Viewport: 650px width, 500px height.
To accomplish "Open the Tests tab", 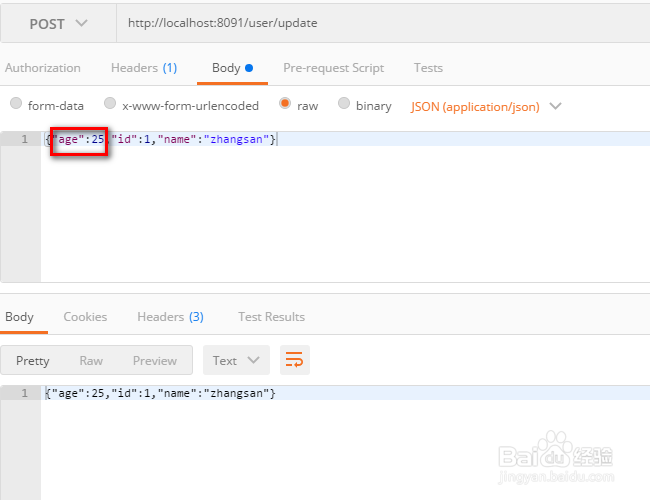I will (428, 68).
